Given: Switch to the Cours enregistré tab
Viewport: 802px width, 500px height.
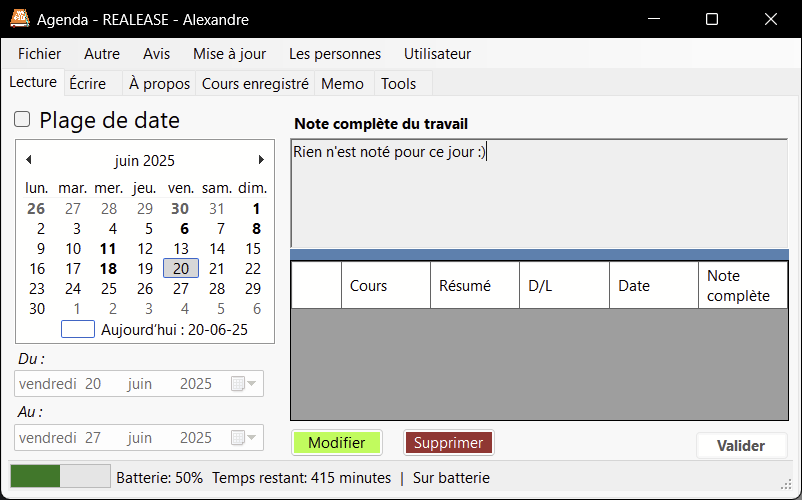Looking at the screenshot, I should click(255, 84).
